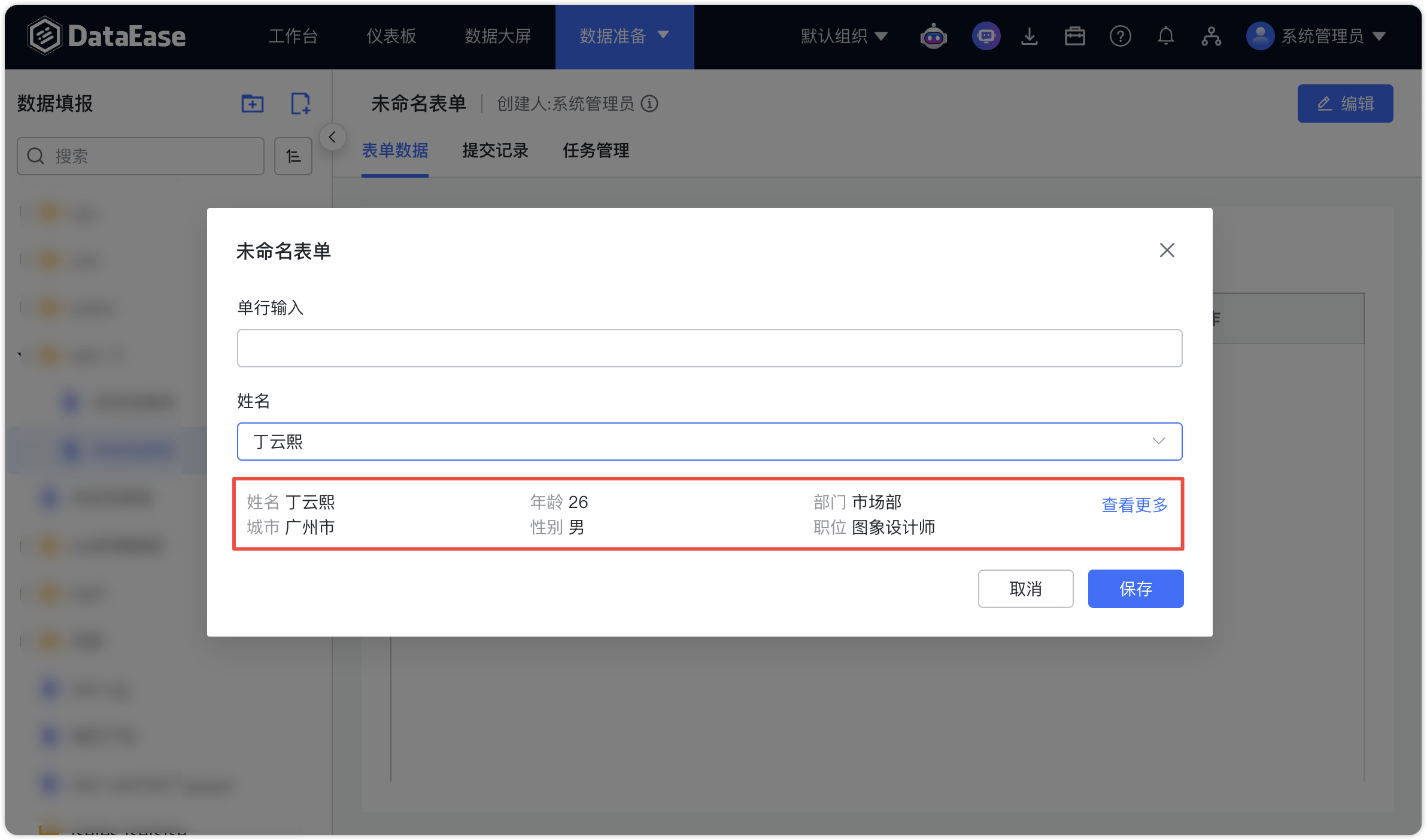Open the download center icon
The height and width of the screenshot is (840, 1427).
tap(1030, 36)
